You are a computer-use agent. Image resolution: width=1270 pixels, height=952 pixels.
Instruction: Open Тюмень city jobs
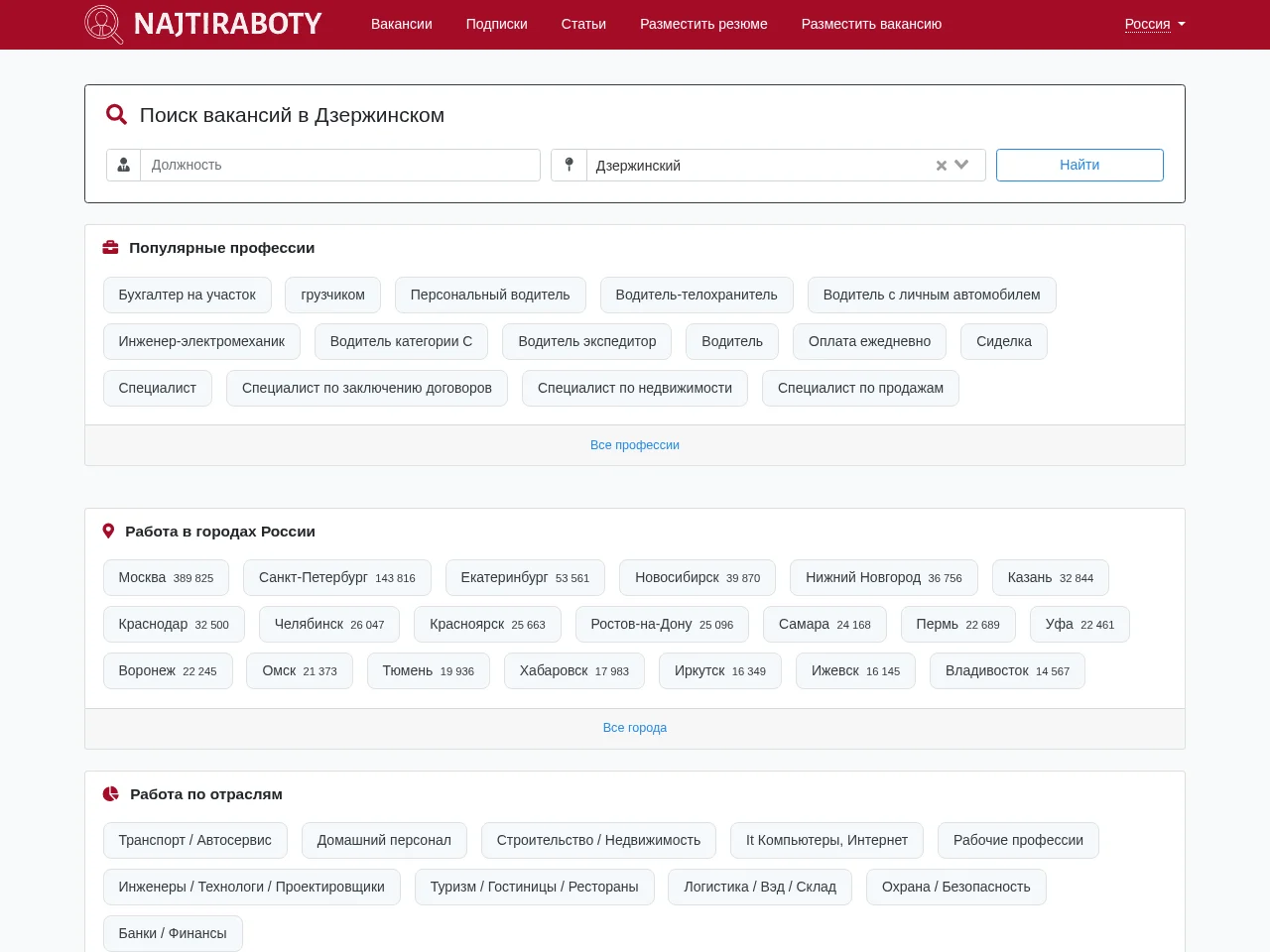point(429,670)
